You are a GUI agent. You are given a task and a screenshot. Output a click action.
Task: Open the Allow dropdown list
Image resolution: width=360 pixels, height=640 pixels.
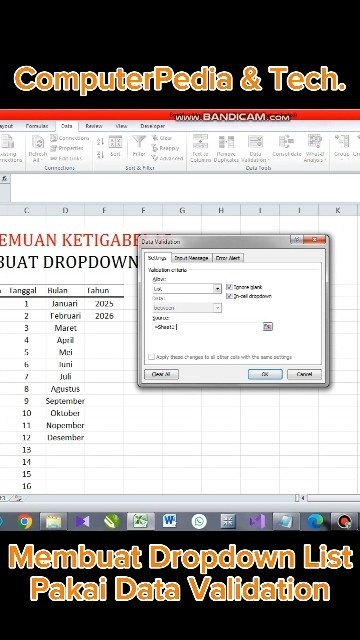pyautogui.click(x=218, y=289)
